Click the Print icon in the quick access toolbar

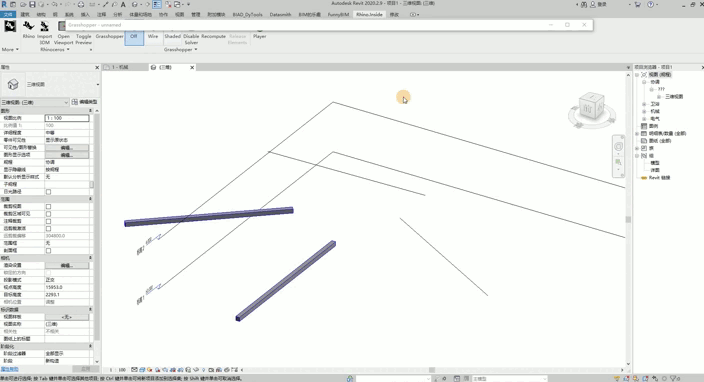tap(81, 4)
